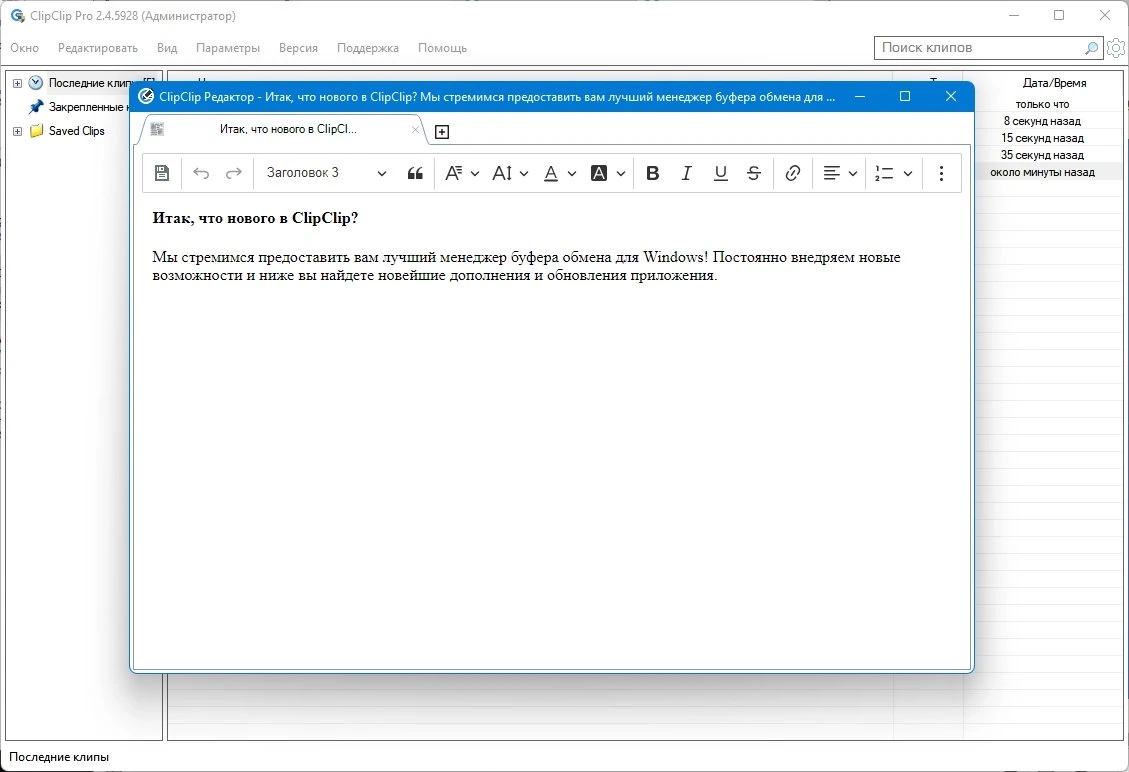The height and width of the screenshot is (772, 1129).
Task: Expand the list style dropdown arrow
Action: coord(907,174)
